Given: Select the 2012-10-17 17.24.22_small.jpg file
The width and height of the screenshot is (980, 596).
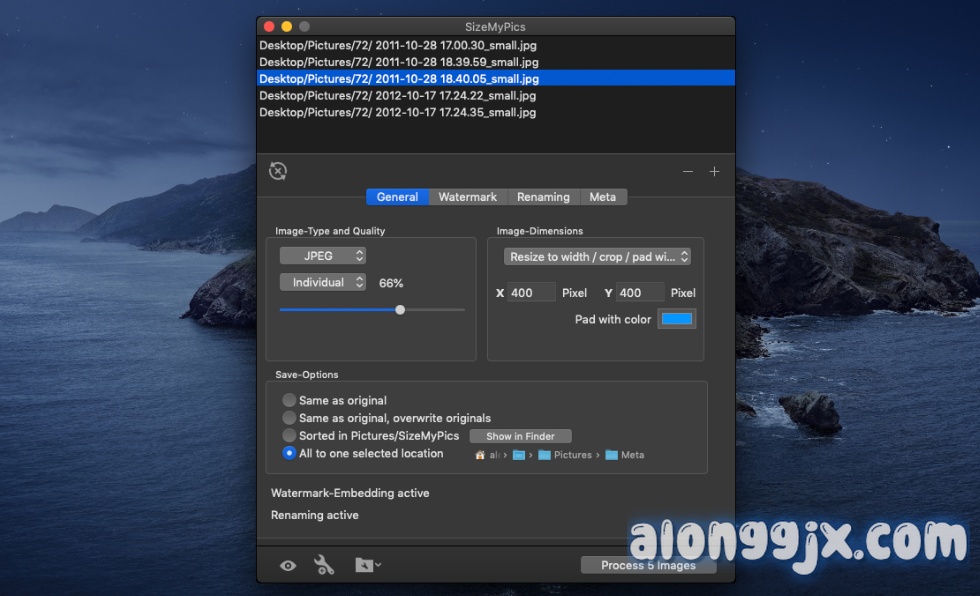Looking at the screenshot, I should click(x=400, y=95).
